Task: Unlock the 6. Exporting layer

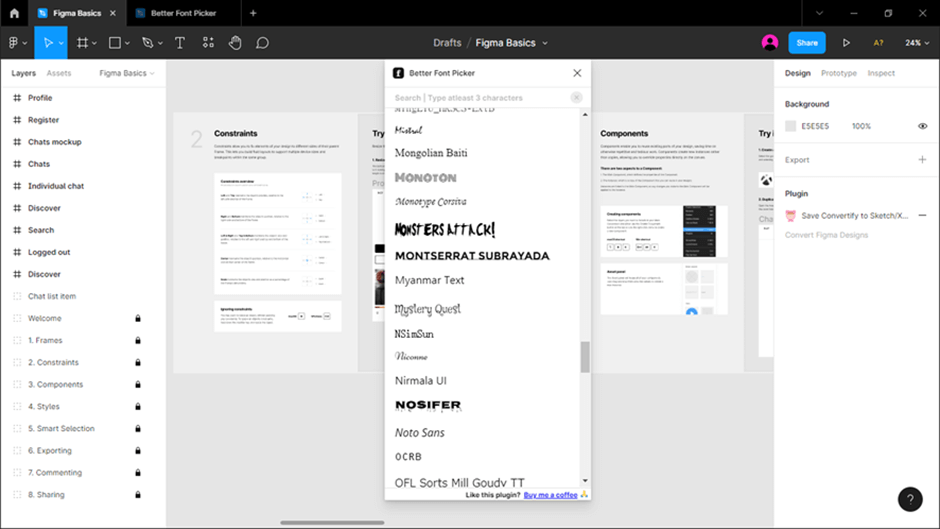Action: pyautogui.click(x=138, y=450)
